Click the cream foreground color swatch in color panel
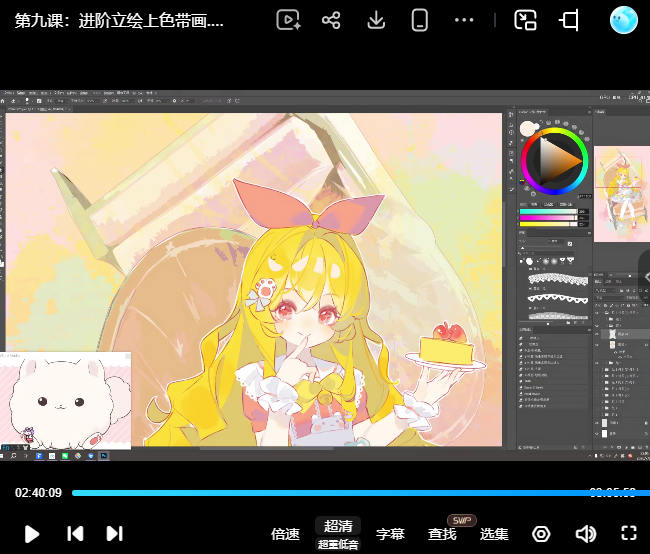This screenshot has height=554, width=650. [x=528, y=129]
